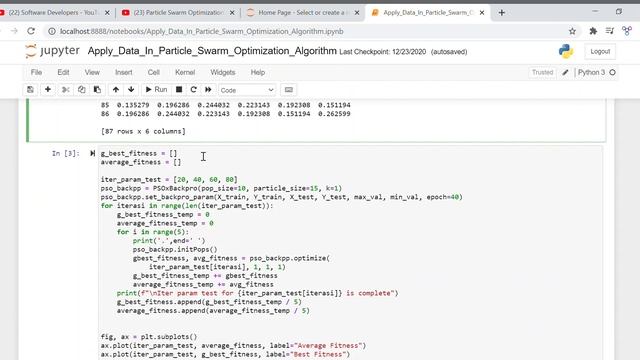Open the Insert menu

[x=124, y=72]
